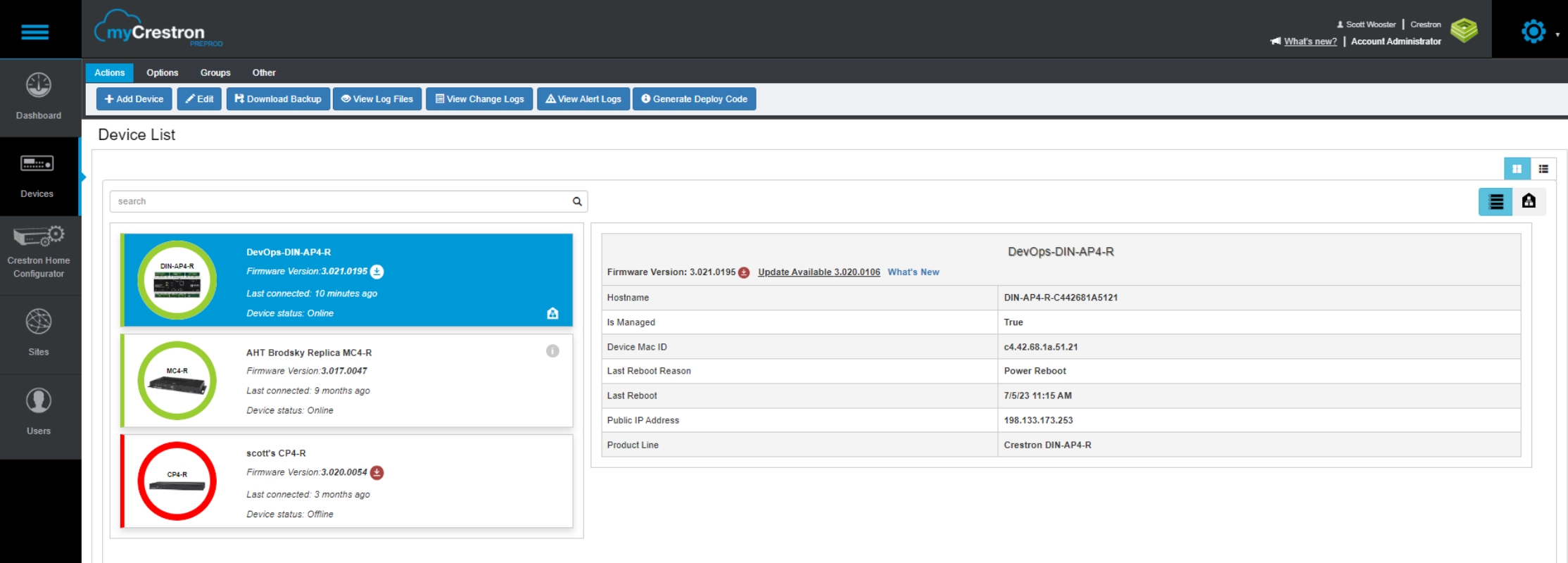
Task: Switch to the Options tab
Action: click(x=162, y=72)
